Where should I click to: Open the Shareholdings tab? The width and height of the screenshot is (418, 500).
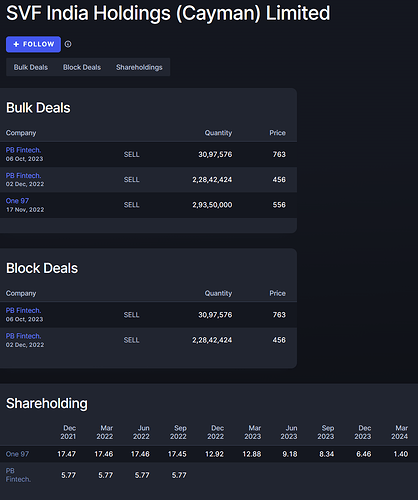tap(139, 67)
